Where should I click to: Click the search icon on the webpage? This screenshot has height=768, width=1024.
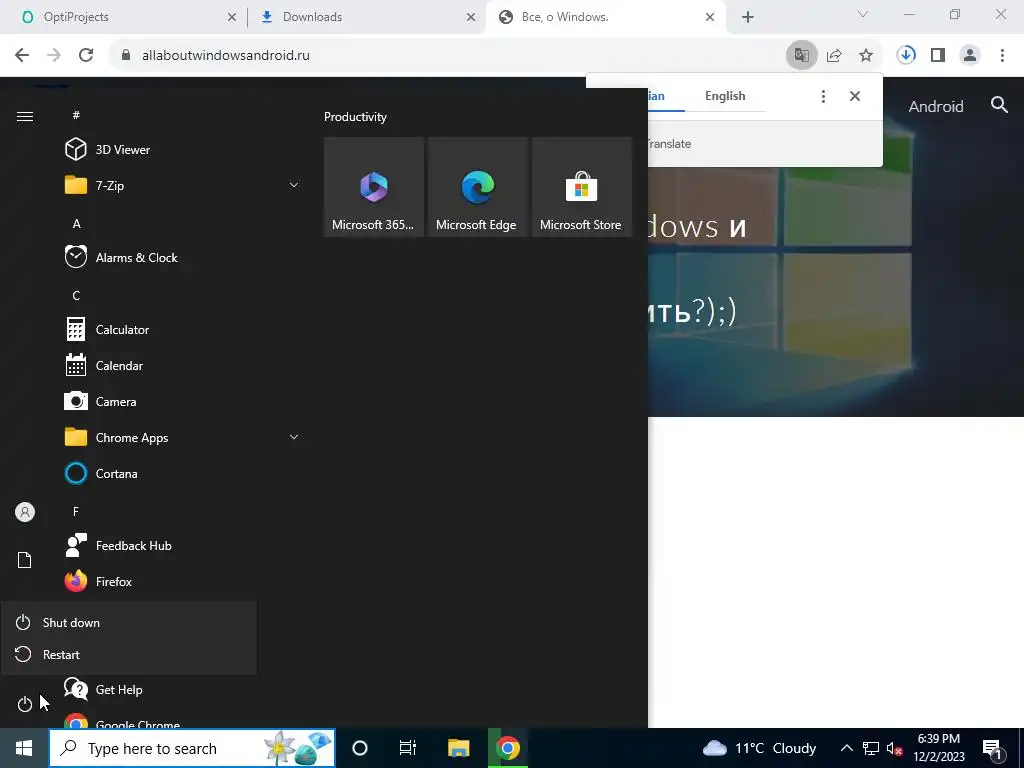click(999, 105)
